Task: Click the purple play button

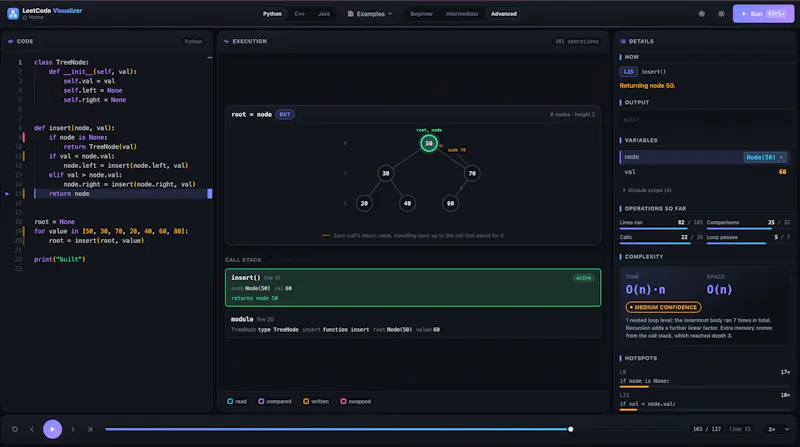Action: [x=52, y=429]
